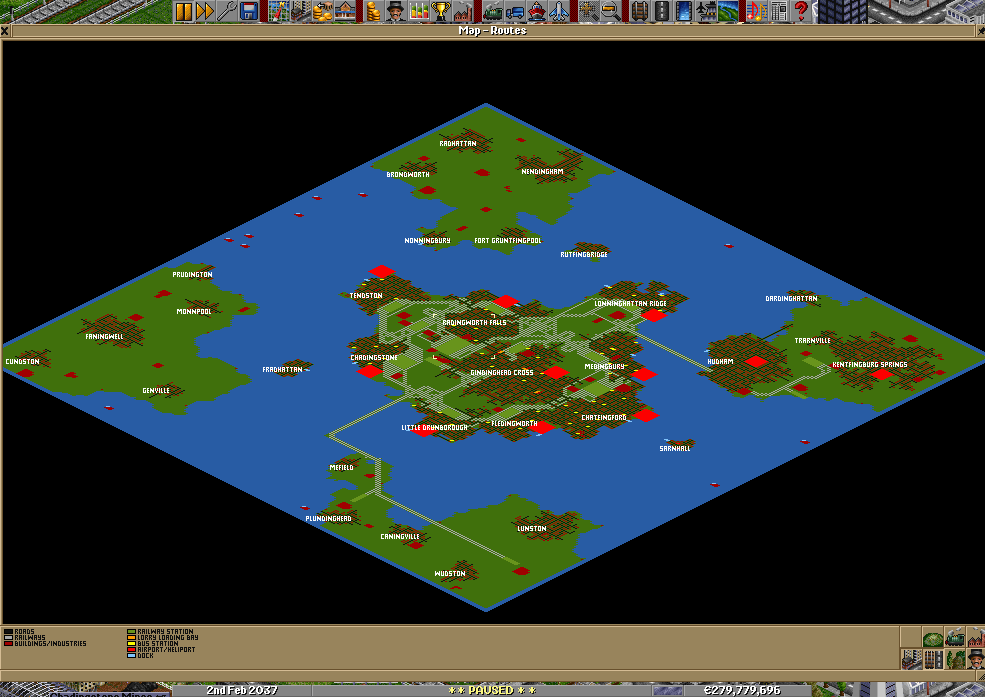Click the Faningwell town label
Screen dimensions: 985x697
click(x=104, y=337)
